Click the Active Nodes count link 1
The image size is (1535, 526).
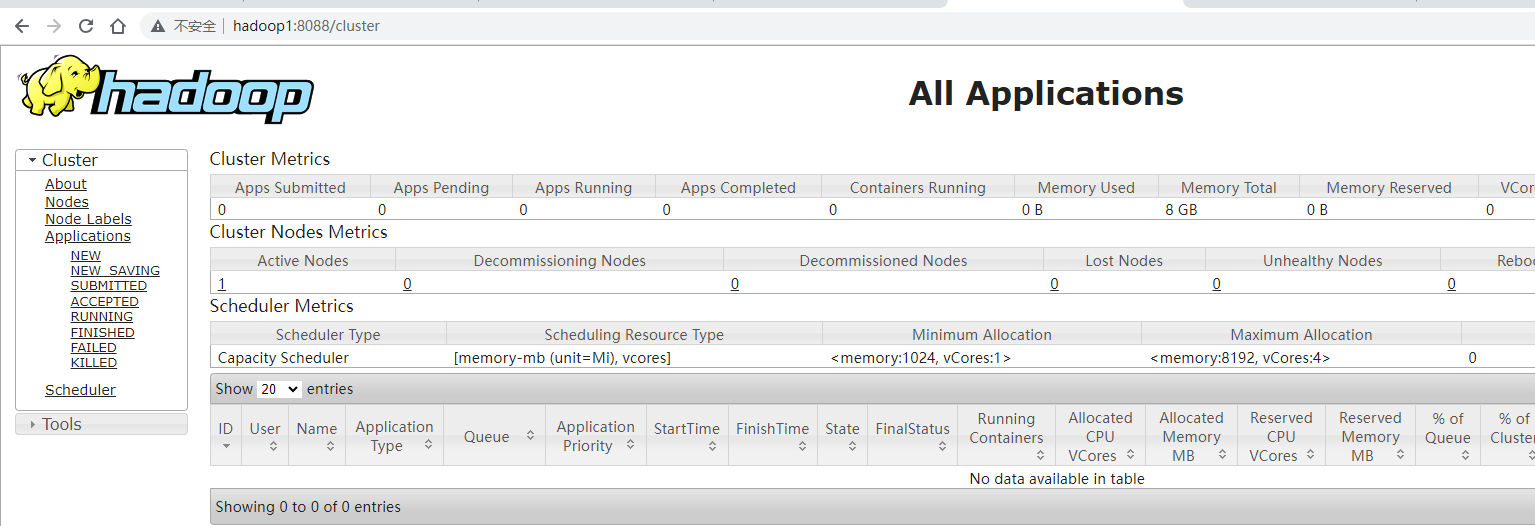pyautogui.click(x=222, y=284)
